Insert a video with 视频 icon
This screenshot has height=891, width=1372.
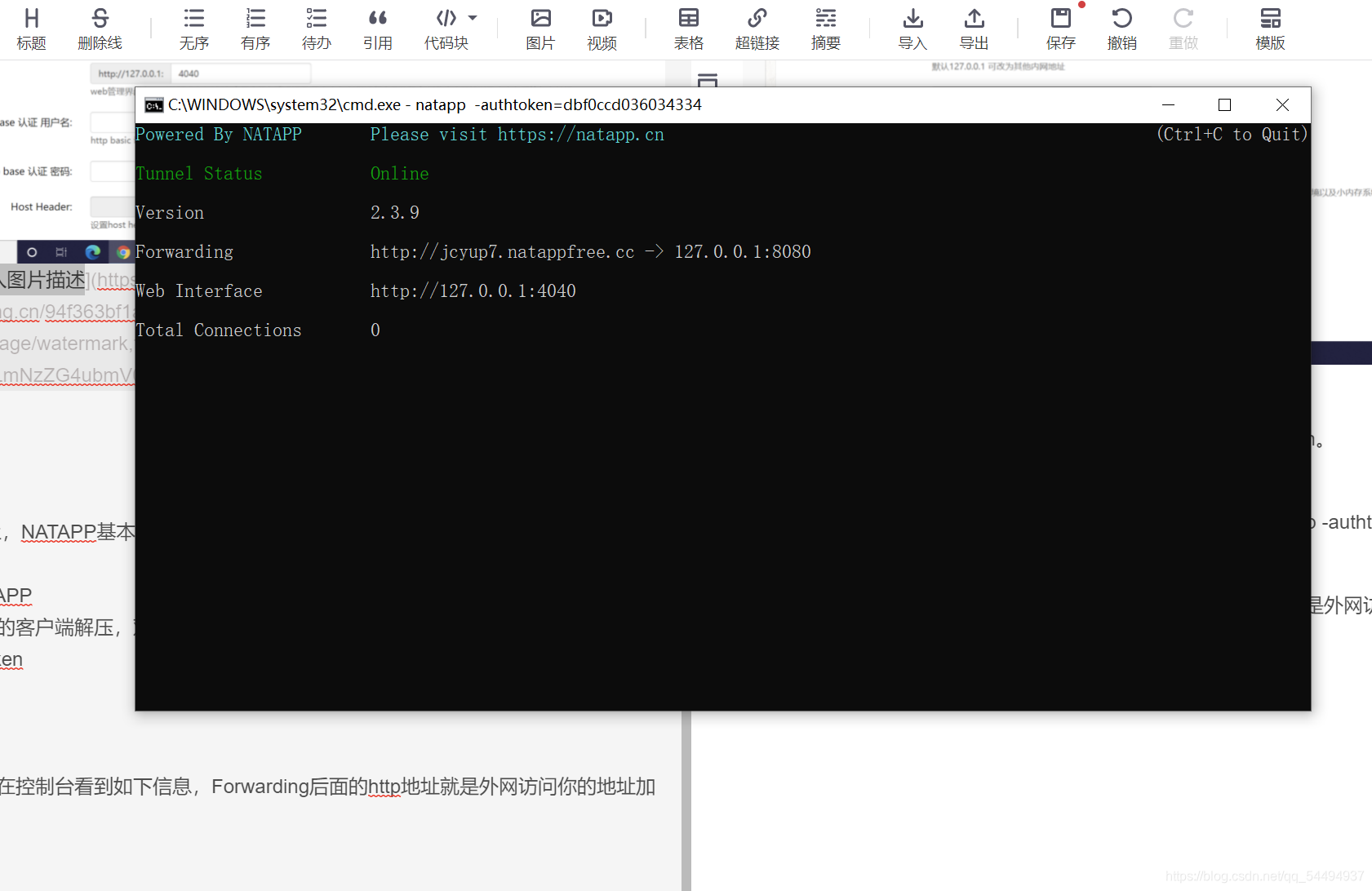(602, 29)
